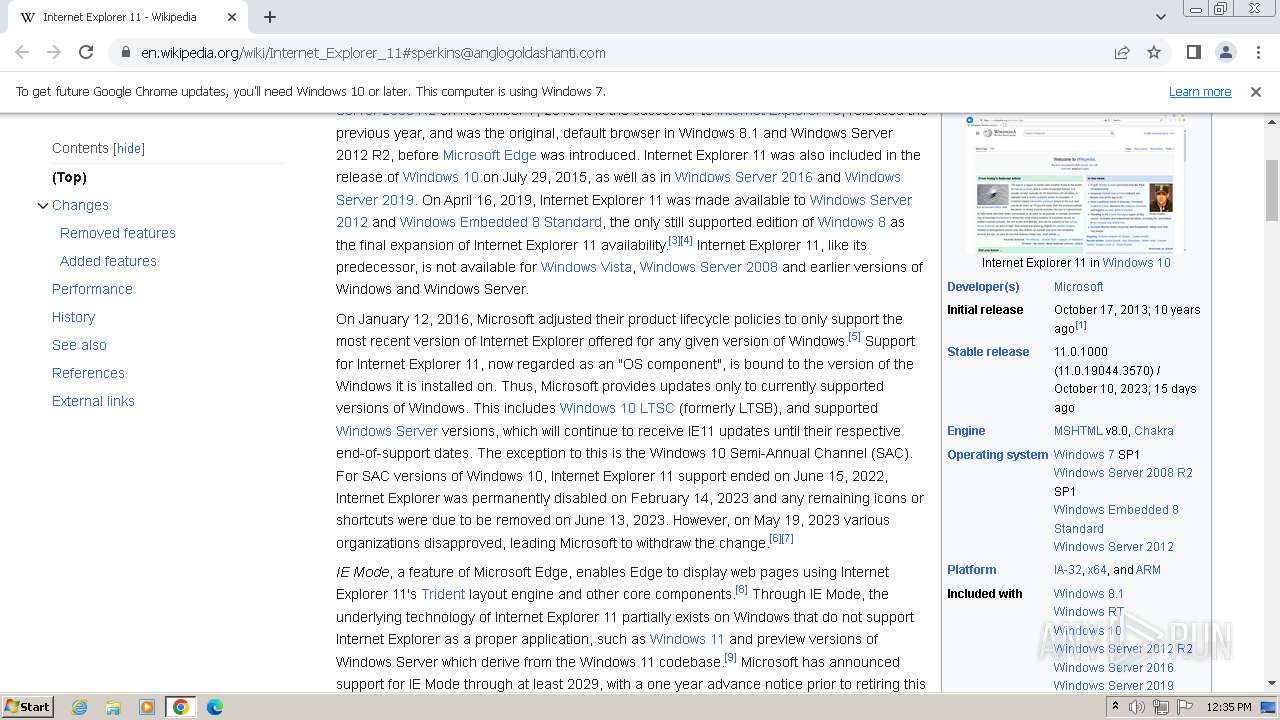
Task: Open the Windows Vista link
Action: [x=587, y=267]
